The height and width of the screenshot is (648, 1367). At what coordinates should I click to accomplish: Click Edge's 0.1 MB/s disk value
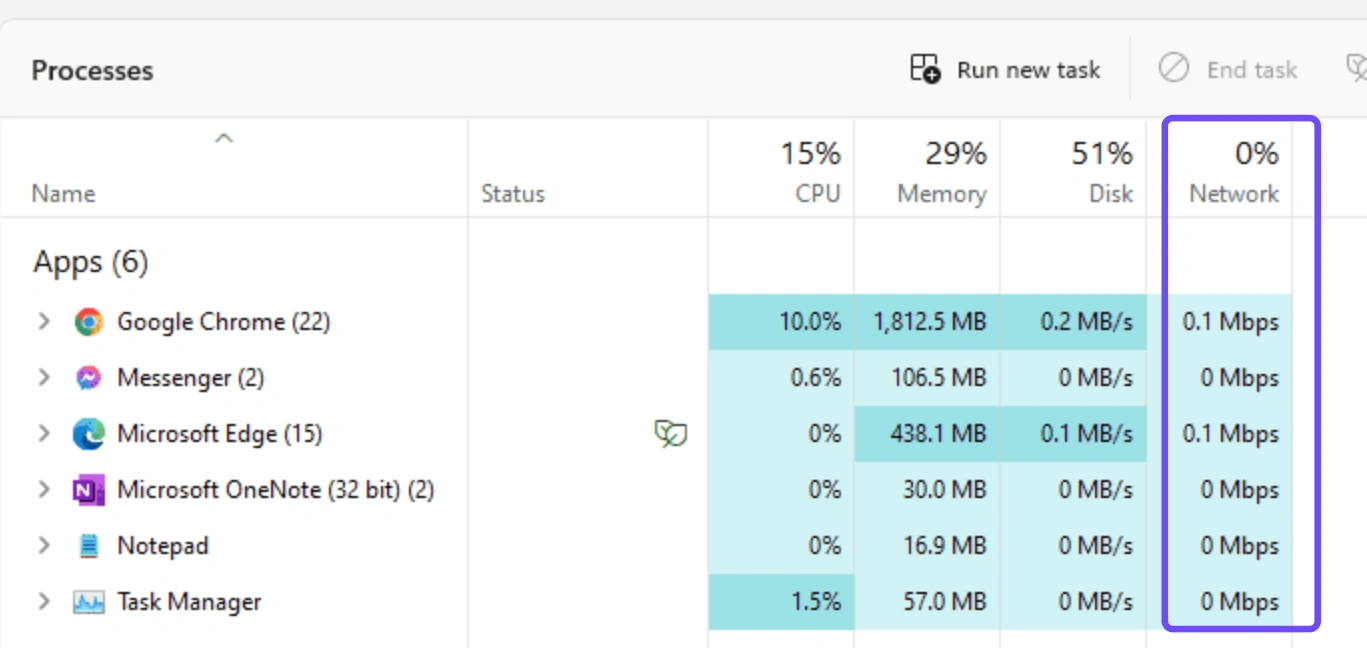[1085, 434]
